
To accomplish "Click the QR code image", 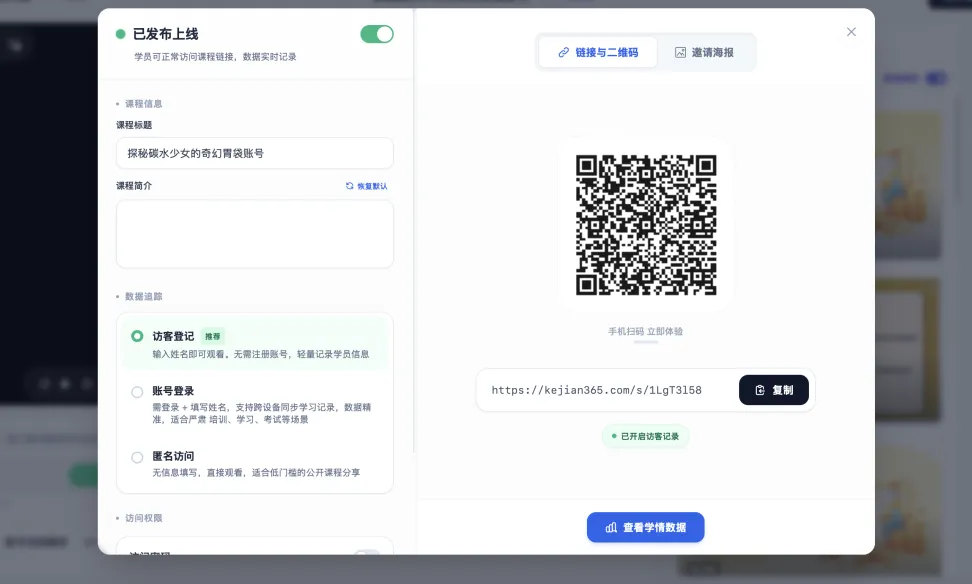I will coord(646,224).
